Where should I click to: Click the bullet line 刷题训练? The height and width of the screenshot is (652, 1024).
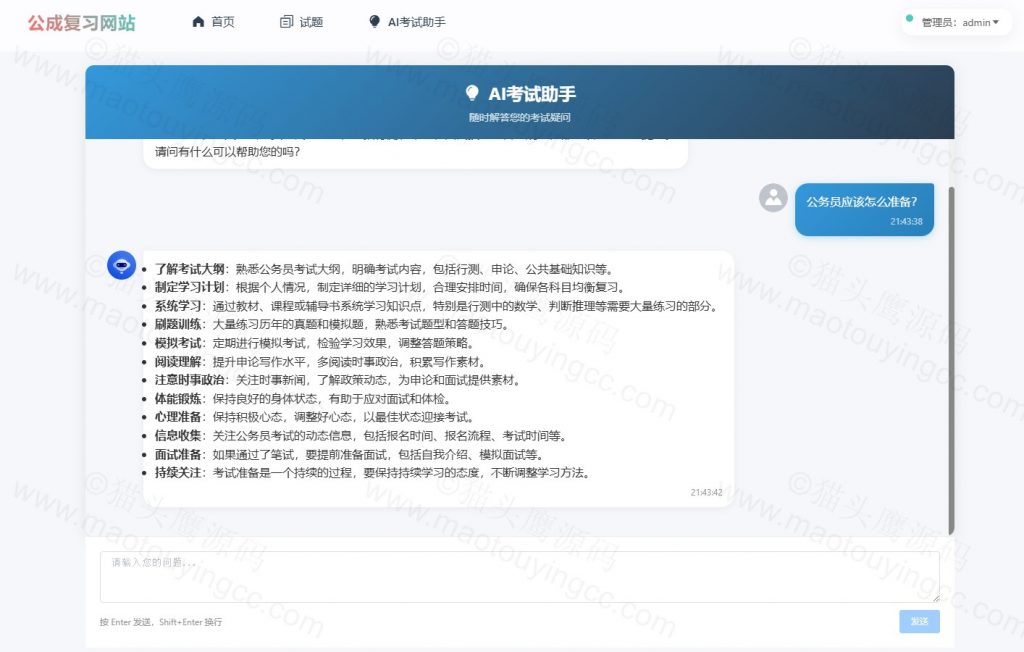click(x=332, y=324)
